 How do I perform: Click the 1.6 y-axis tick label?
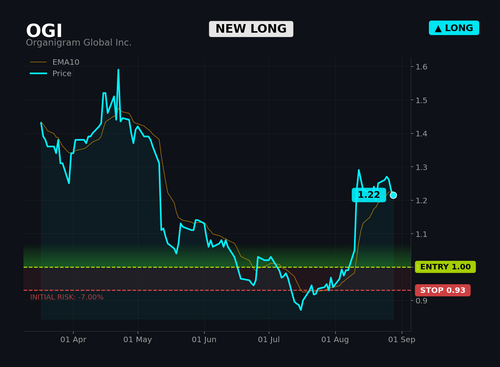[421, 67]
